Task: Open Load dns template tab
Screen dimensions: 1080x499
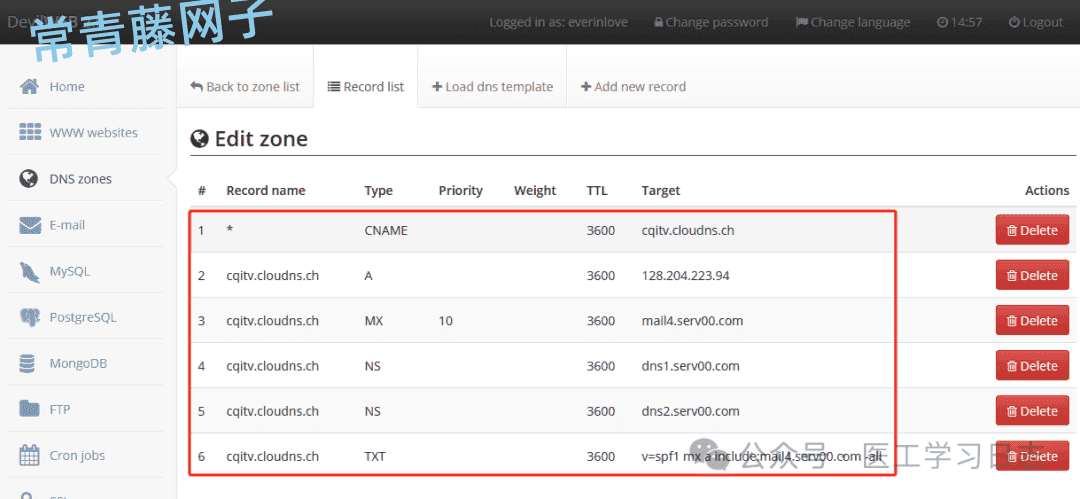Action: click(492, 87)
